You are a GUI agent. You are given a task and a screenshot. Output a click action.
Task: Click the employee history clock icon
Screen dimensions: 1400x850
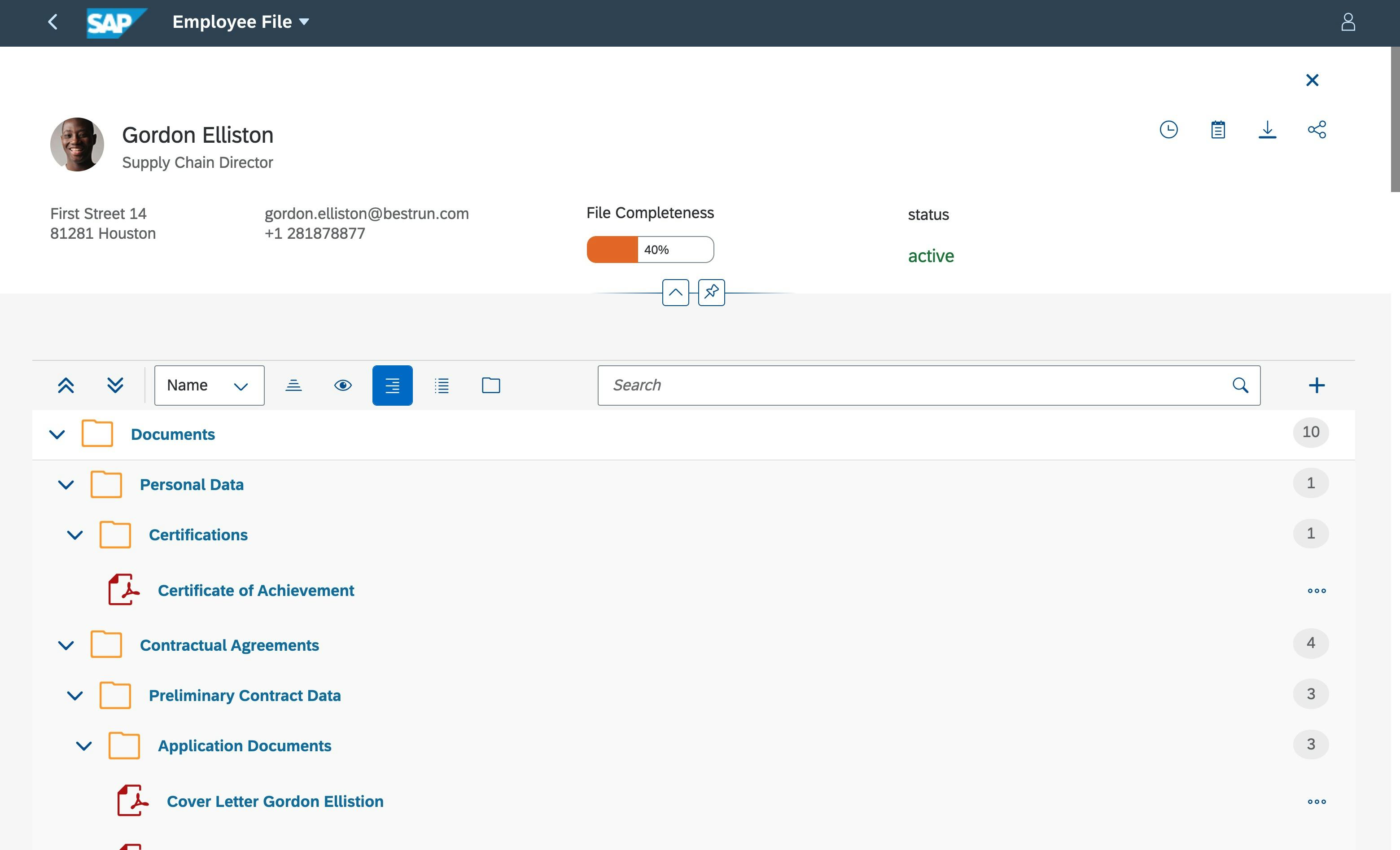pos(1169,130)
